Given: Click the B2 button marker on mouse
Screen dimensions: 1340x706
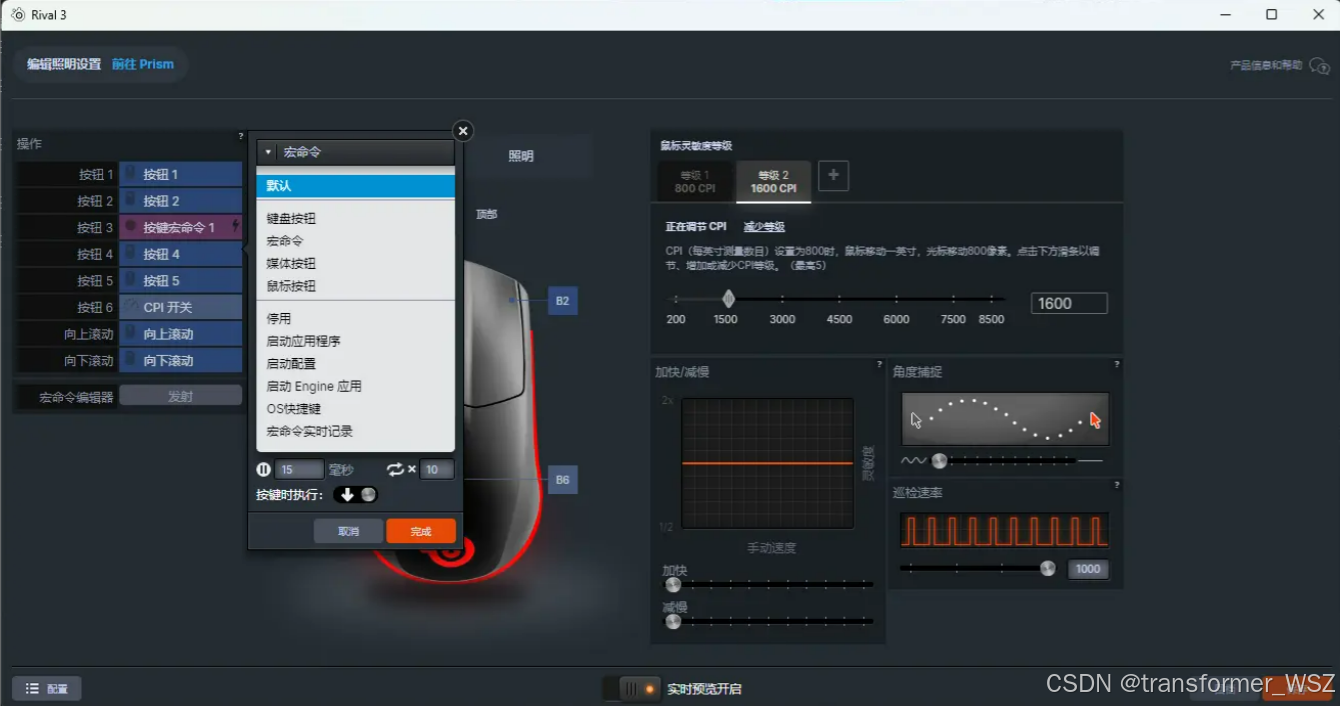Looking at the screenshot, I should coord(562,300).
